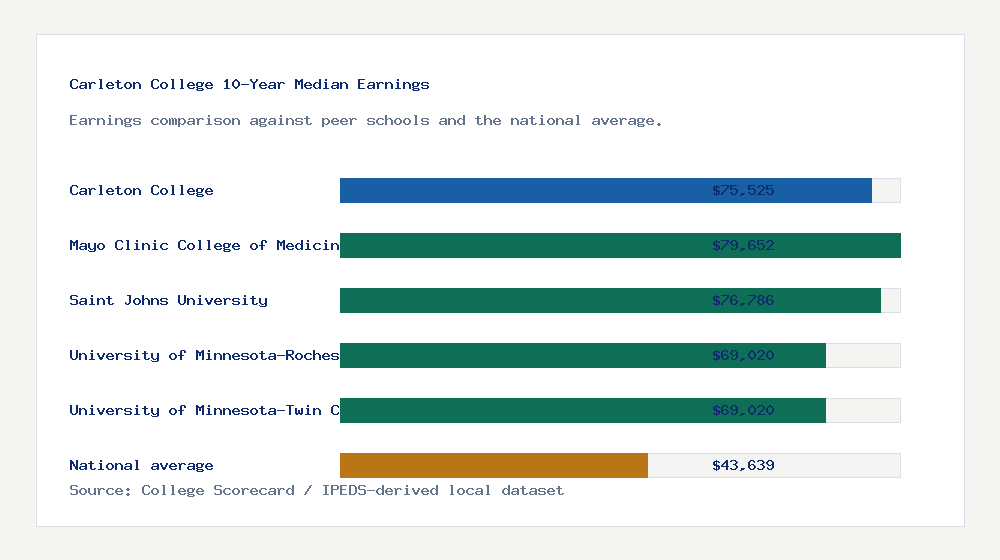This screenshot has height=560, width=1000.
Task: Click the subtitle 'Earnings comparison against peer schools'
Action: [x=249, y=121]
